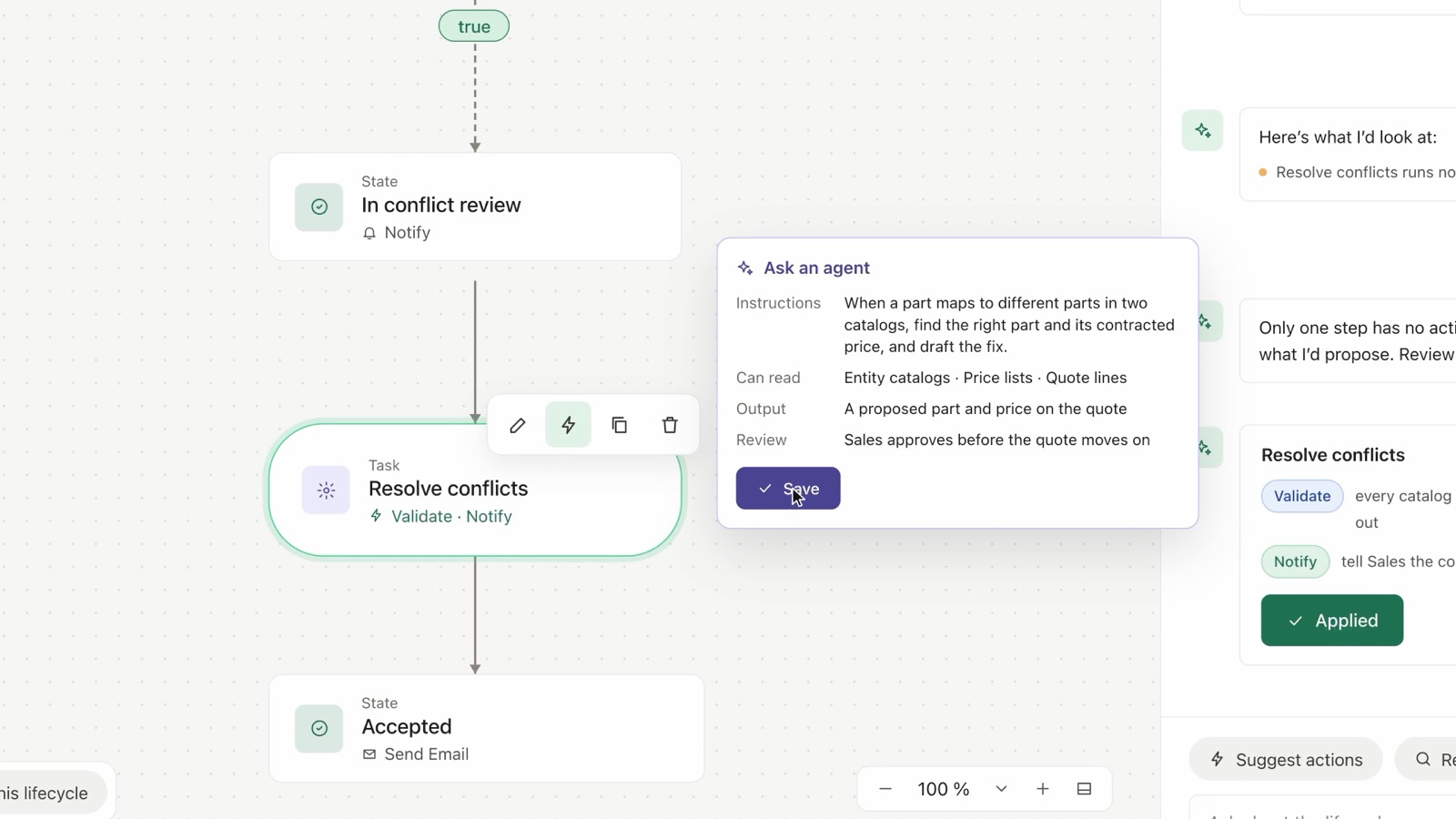Click the 'Send Email' label under Accepted
The width and height of the screenshot is (1456, 819).
click(x=427, y=754)
